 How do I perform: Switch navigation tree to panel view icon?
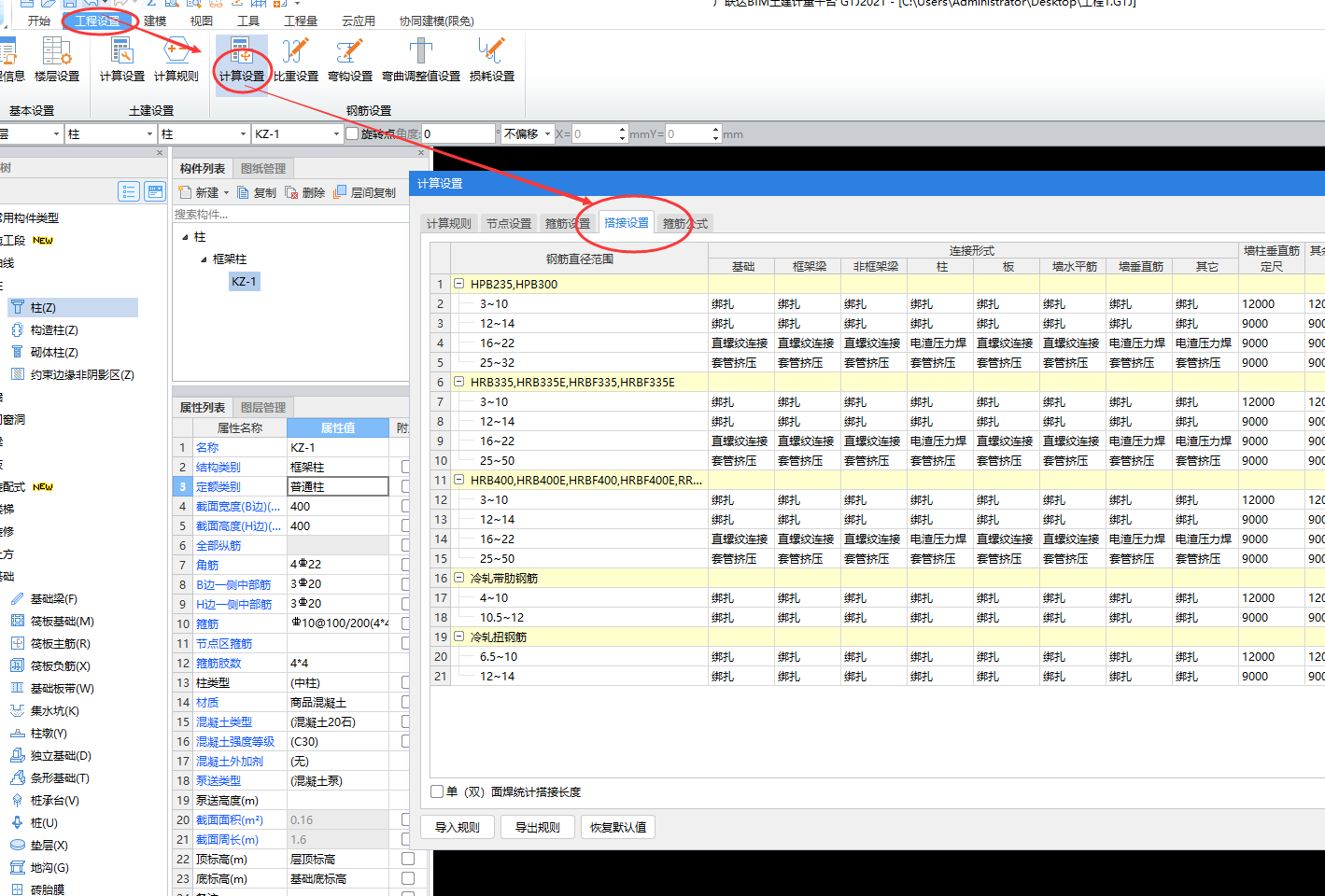click(155, 191)
